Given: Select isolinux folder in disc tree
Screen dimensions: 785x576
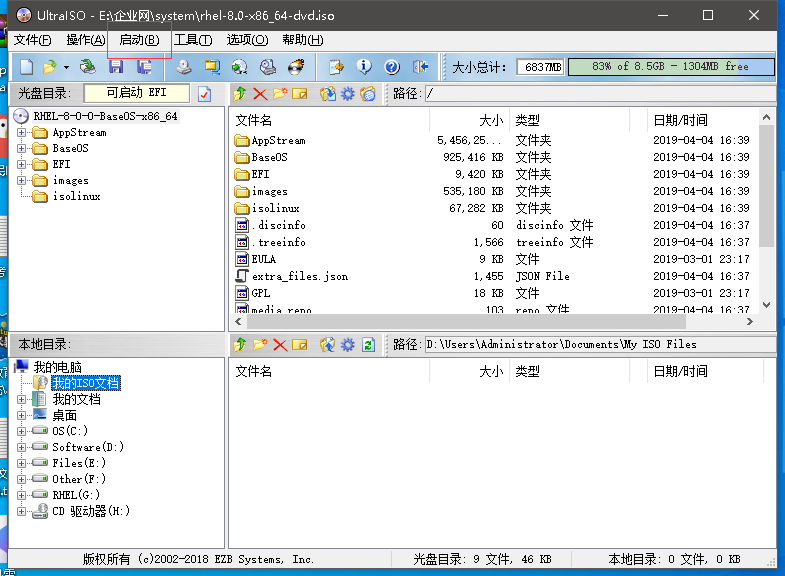Looking at the screenshot, I should [x=76, y=197].
